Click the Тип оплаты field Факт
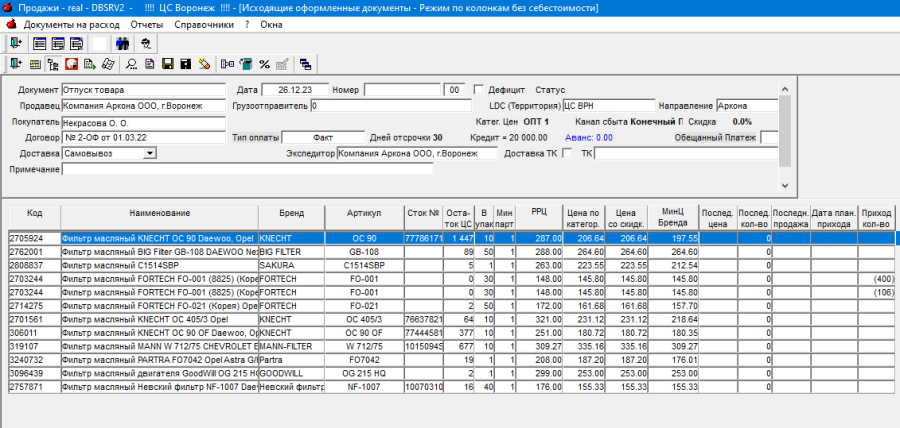900x428 pixels. pos(323,138)
